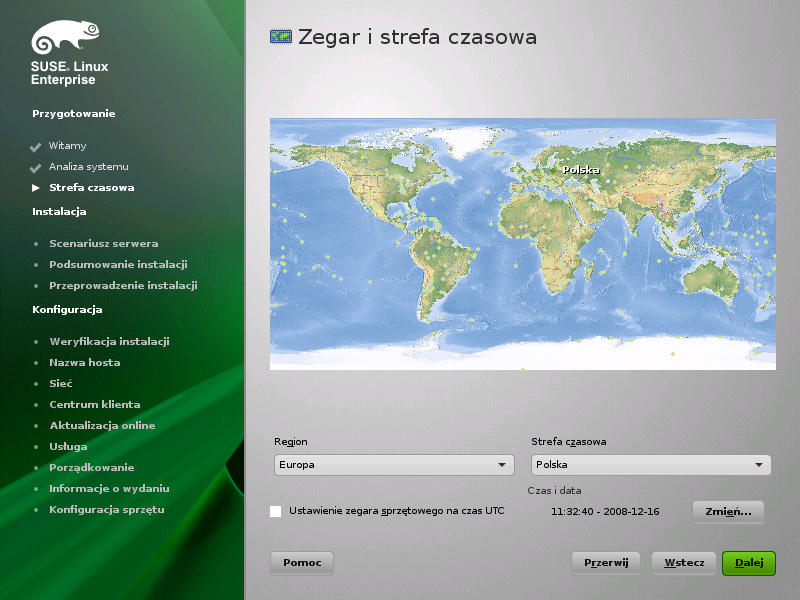800x600 pixels.
Task: Click the Strefa czasowa label above the dropdown
Action: (x=569, y=442)
